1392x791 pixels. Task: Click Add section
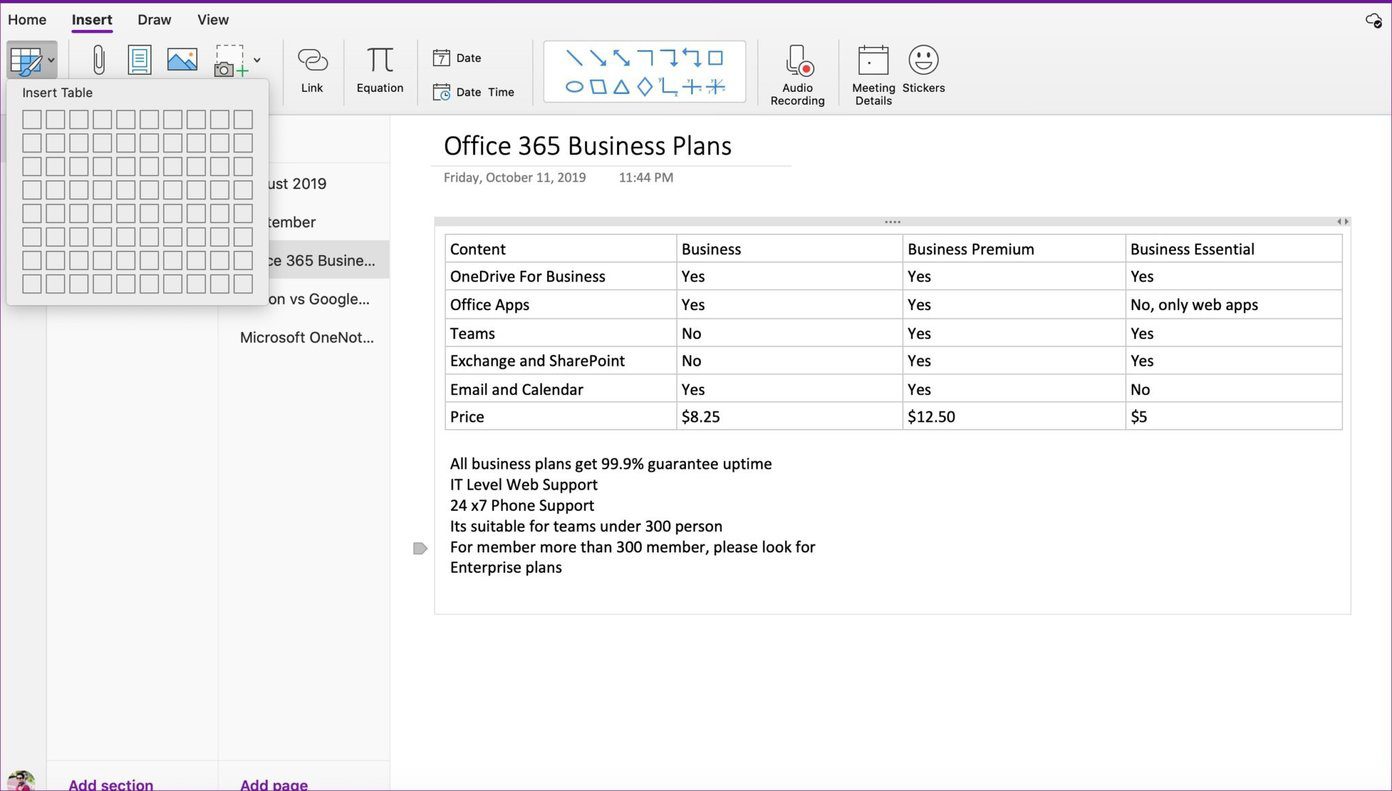(111, 784)
